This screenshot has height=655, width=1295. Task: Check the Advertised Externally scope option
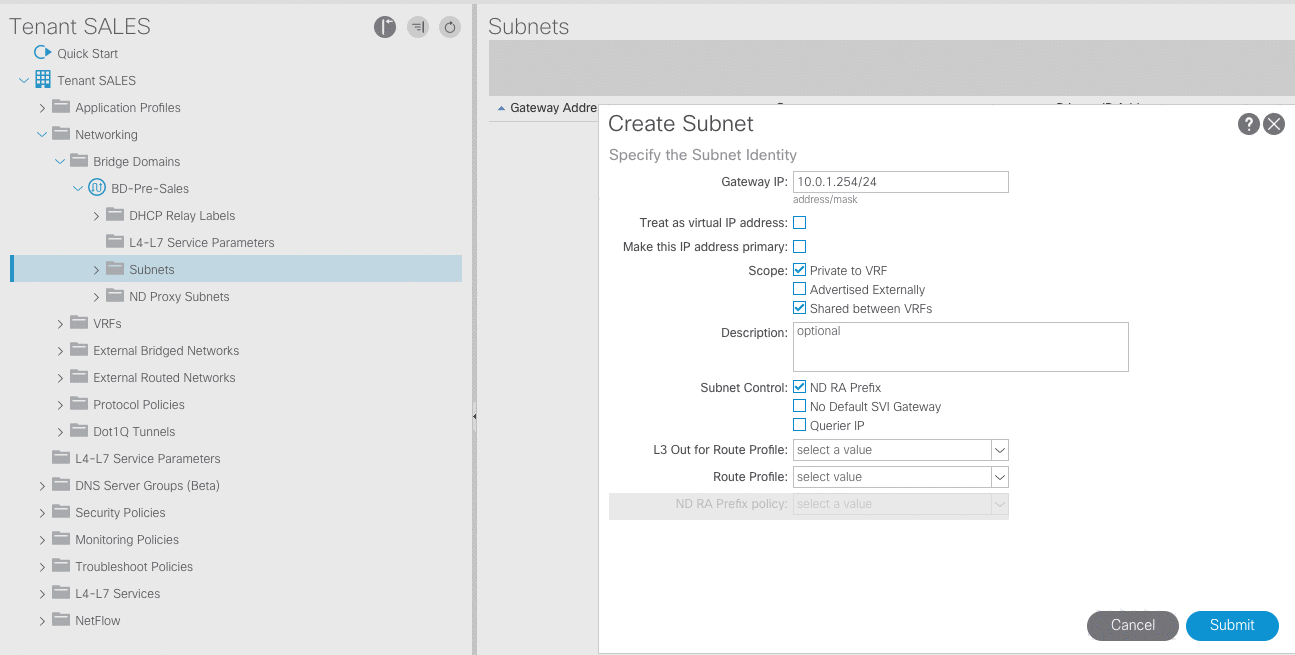799,290
